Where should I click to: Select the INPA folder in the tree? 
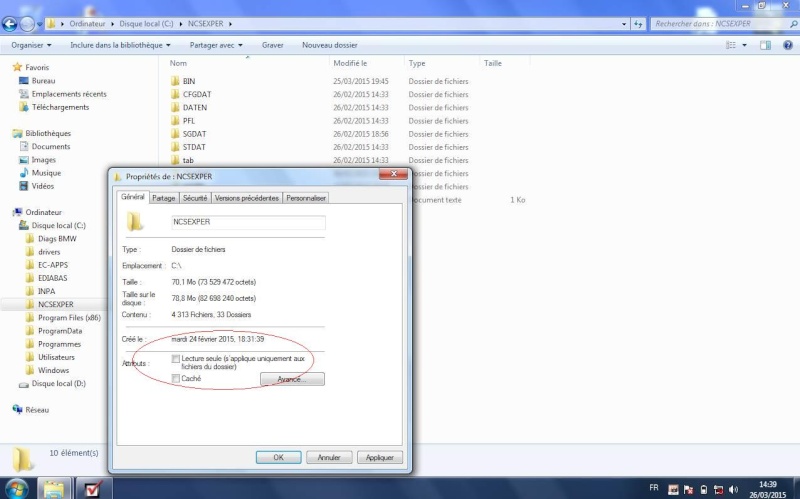coord(46,291)
